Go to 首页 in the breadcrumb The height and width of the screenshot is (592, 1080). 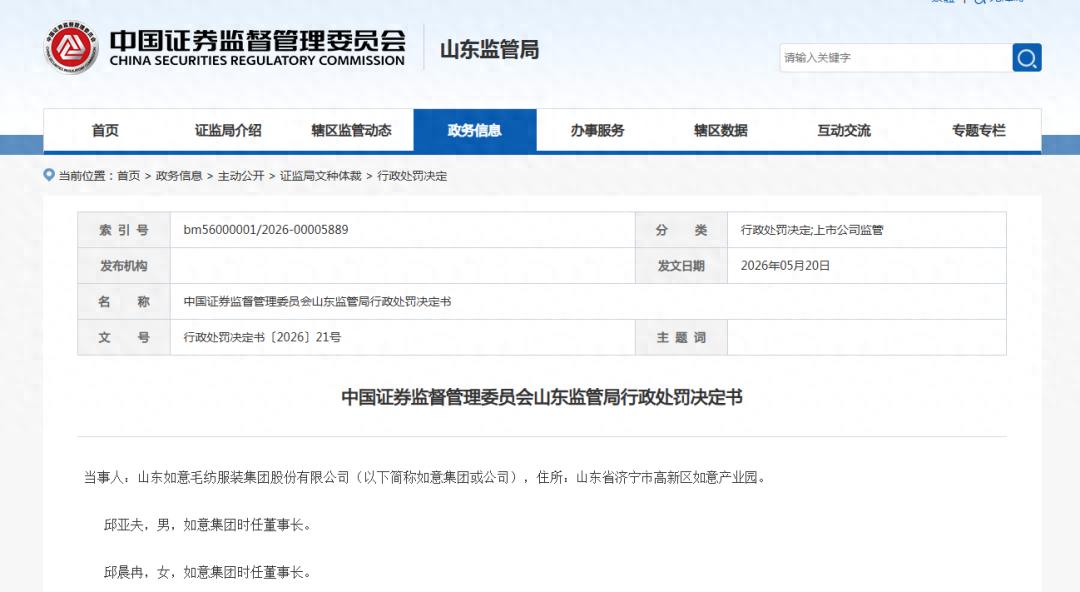pos(129,176)
